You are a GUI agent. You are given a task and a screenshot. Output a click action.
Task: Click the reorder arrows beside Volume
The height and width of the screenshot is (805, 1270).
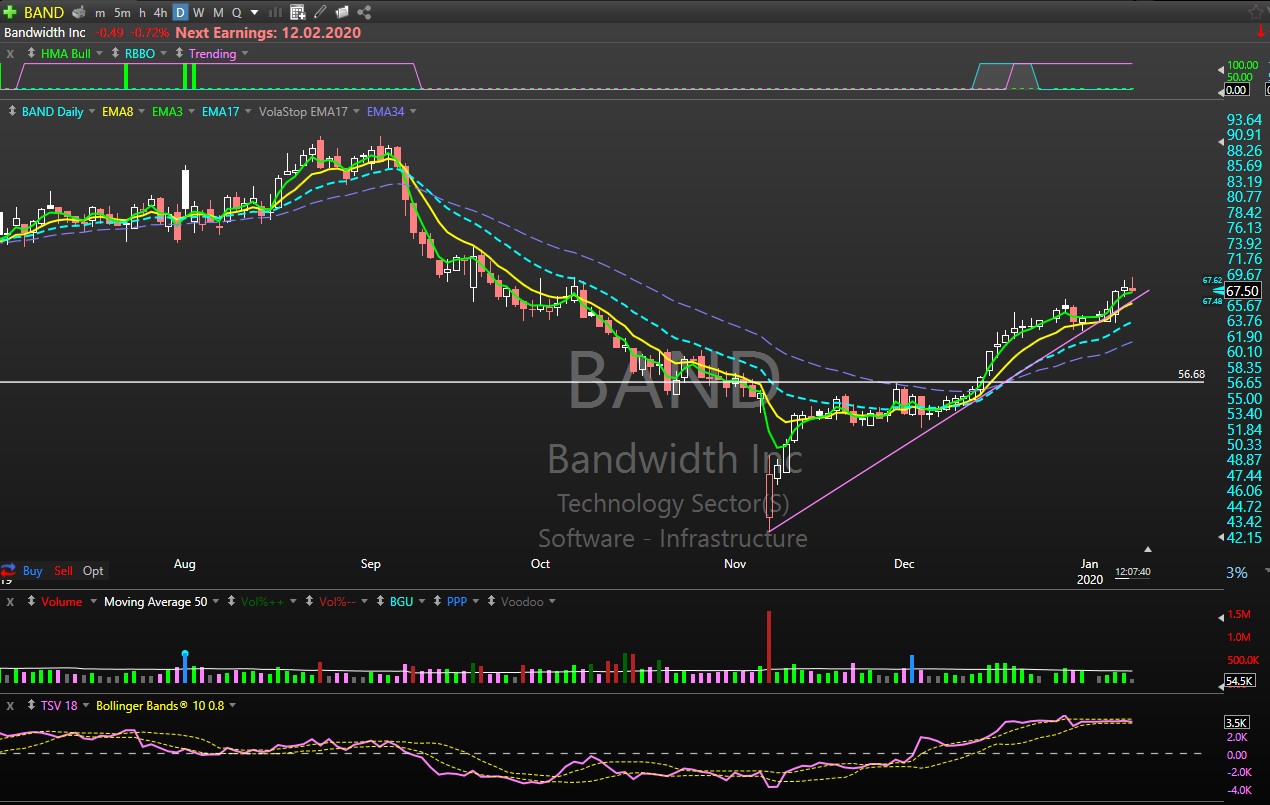(x=31, y=602)
